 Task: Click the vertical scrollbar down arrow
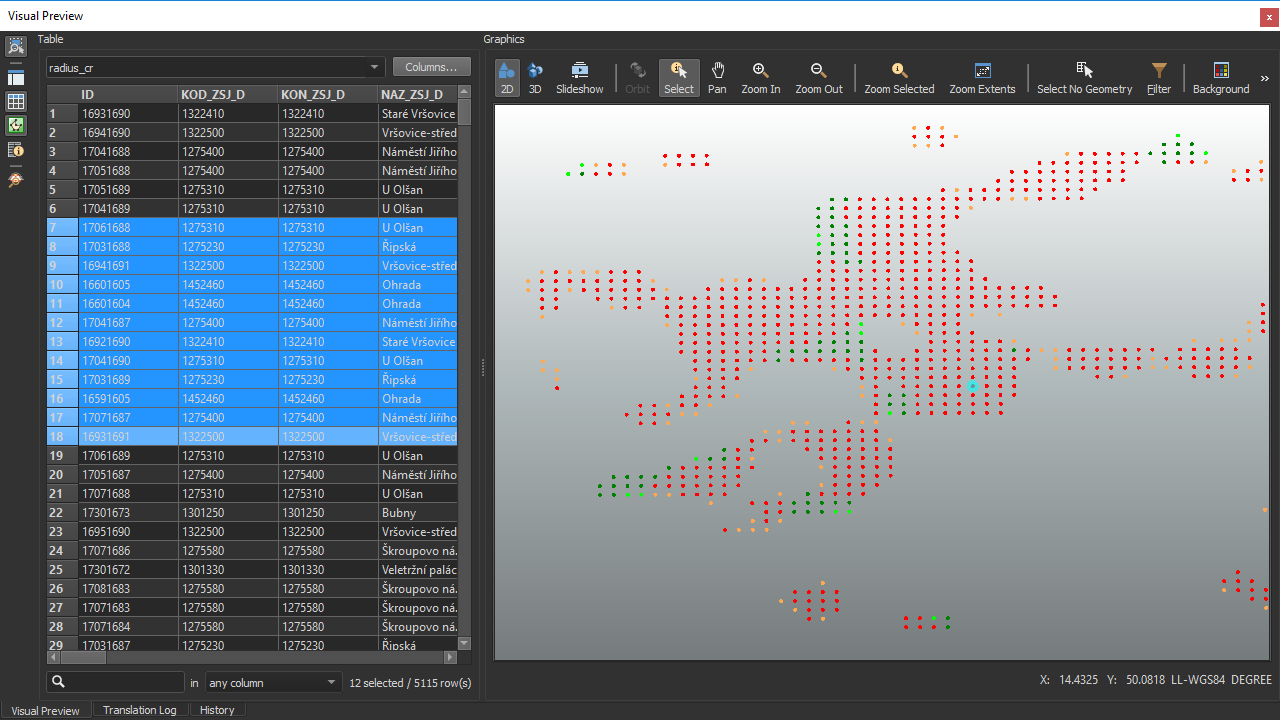tap(464, 643)
